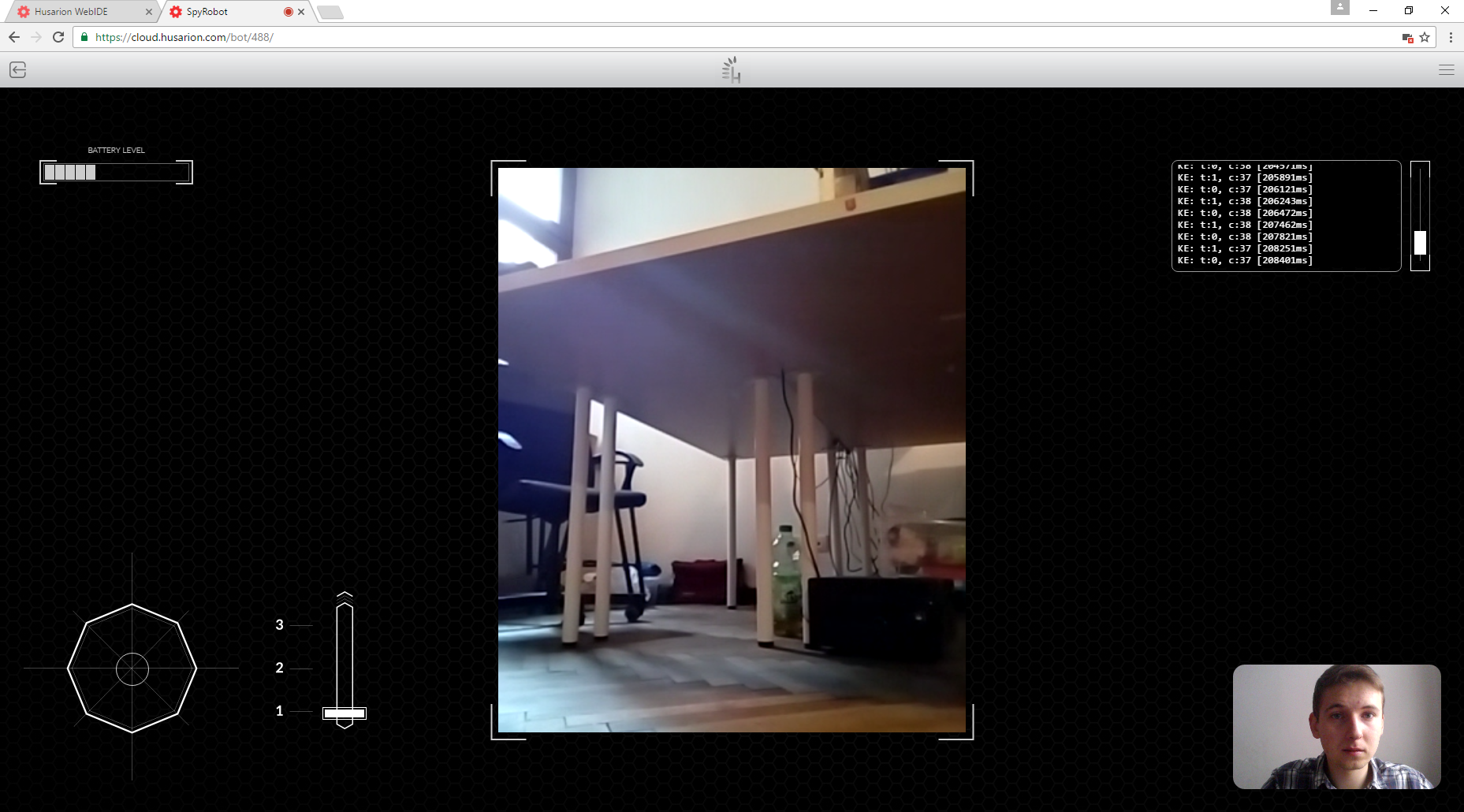The width and height of the screenshot is (1464, 812).
Task: Click the cast/display icon in the address bar
Action: [x=1406, y=37]
